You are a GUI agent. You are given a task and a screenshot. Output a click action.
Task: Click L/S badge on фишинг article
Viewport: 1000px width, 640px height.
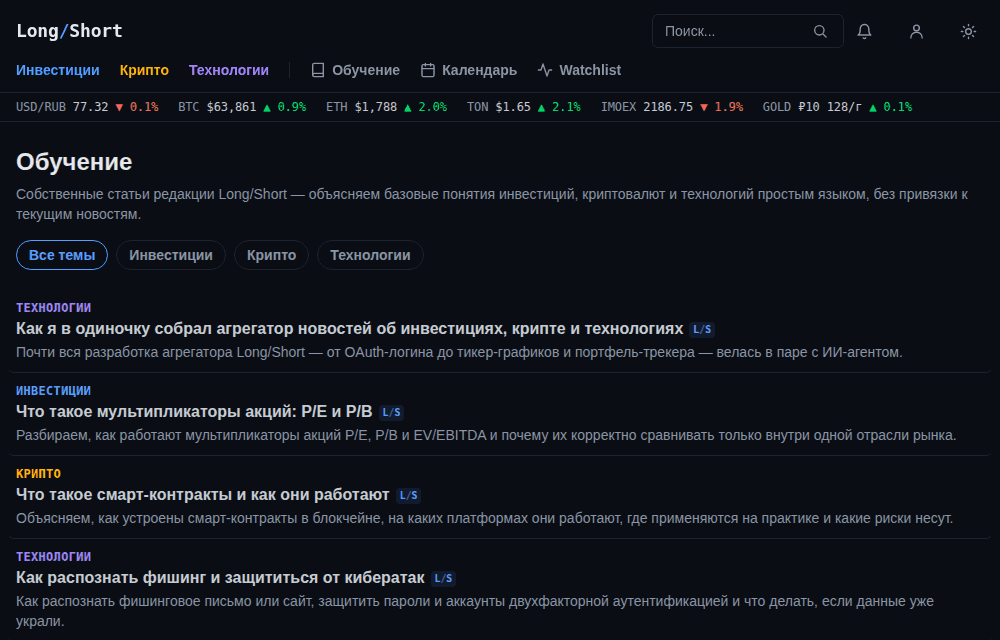click(443, 578)
